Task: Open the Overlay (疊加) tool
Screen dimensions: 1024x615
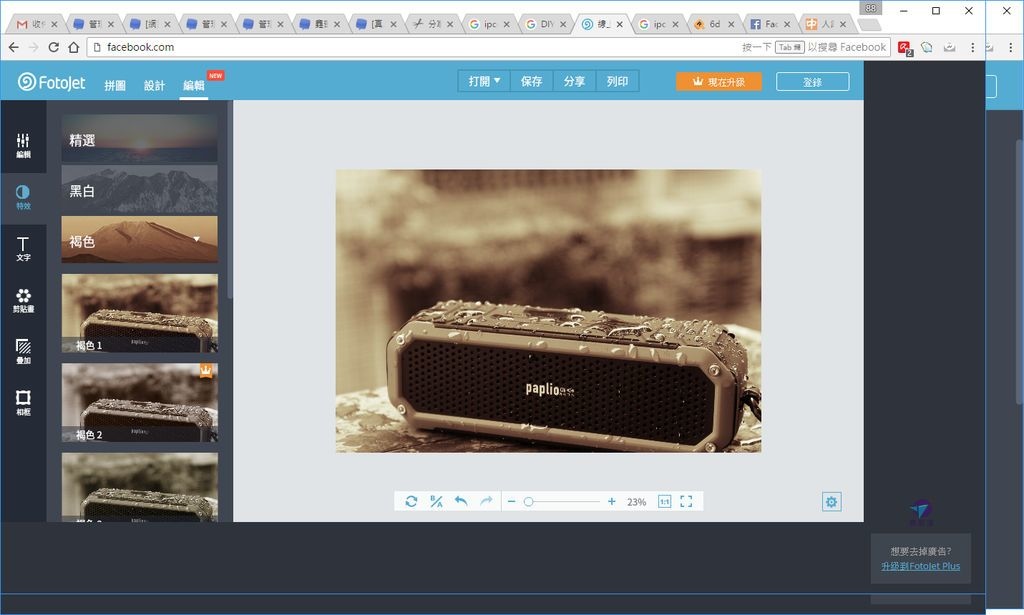Action: click(23, 351)
